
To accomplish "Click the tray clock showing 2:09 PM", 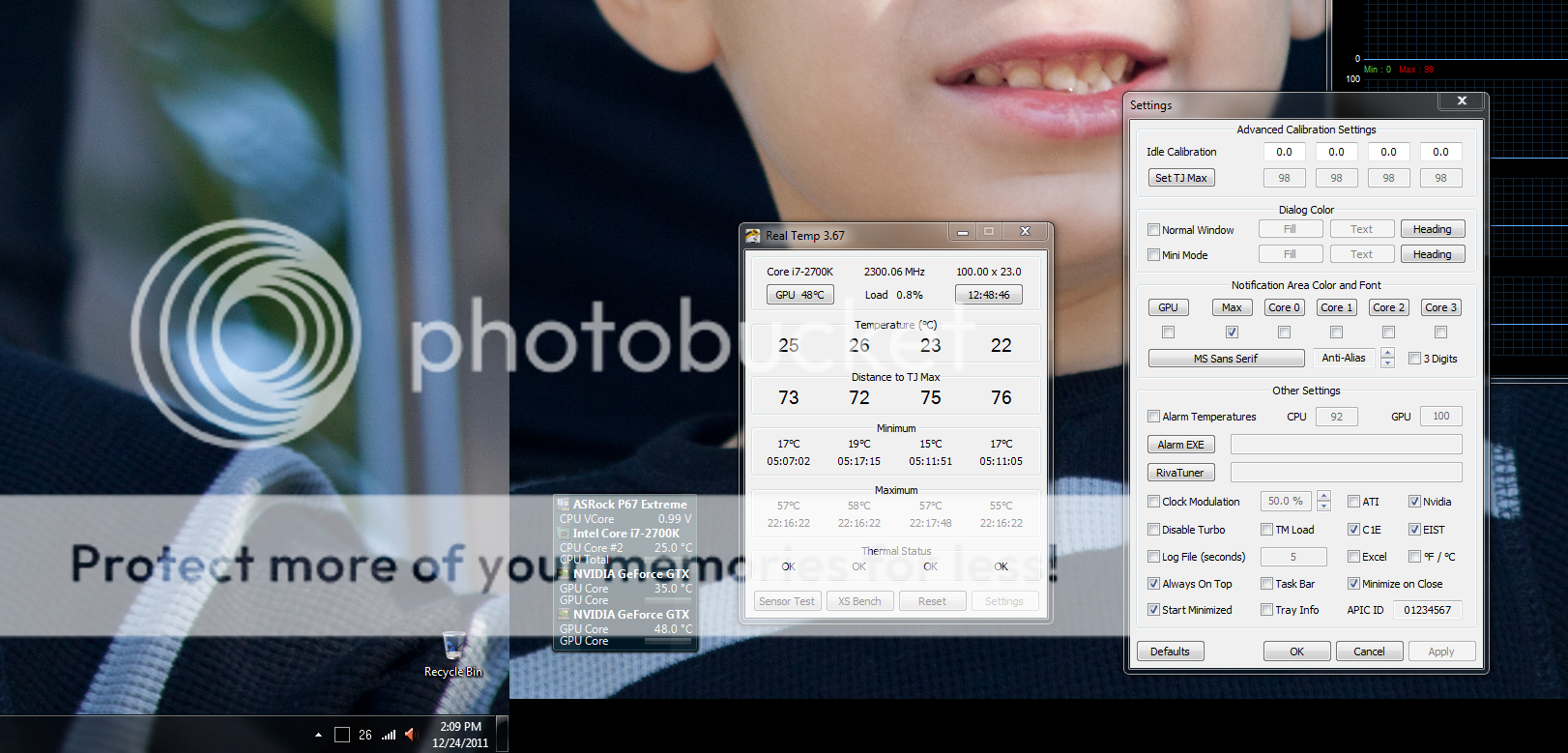I will click(460, 735).
